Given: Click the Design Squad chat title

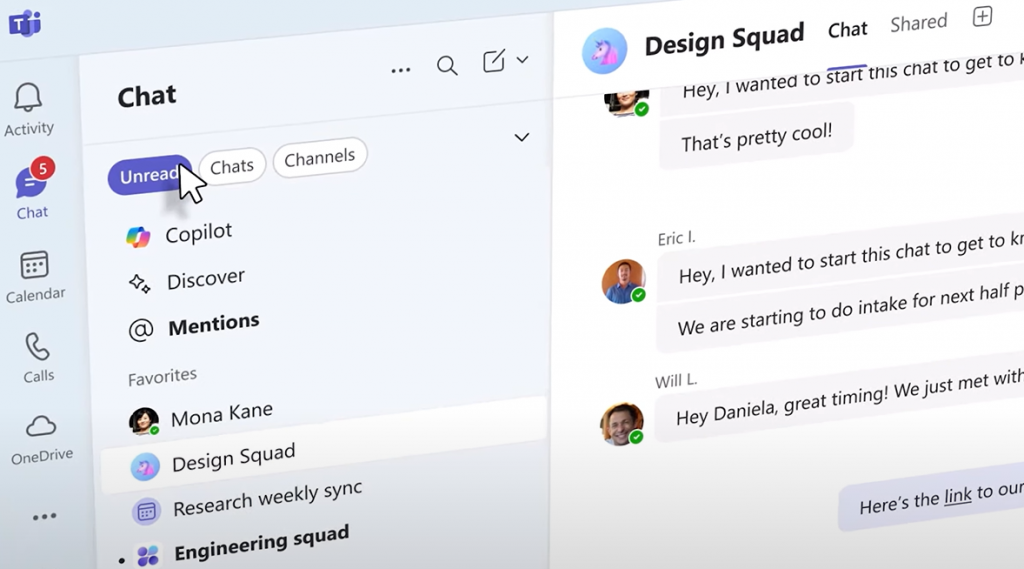Looking at the screenshot, I should pos(724,39).
